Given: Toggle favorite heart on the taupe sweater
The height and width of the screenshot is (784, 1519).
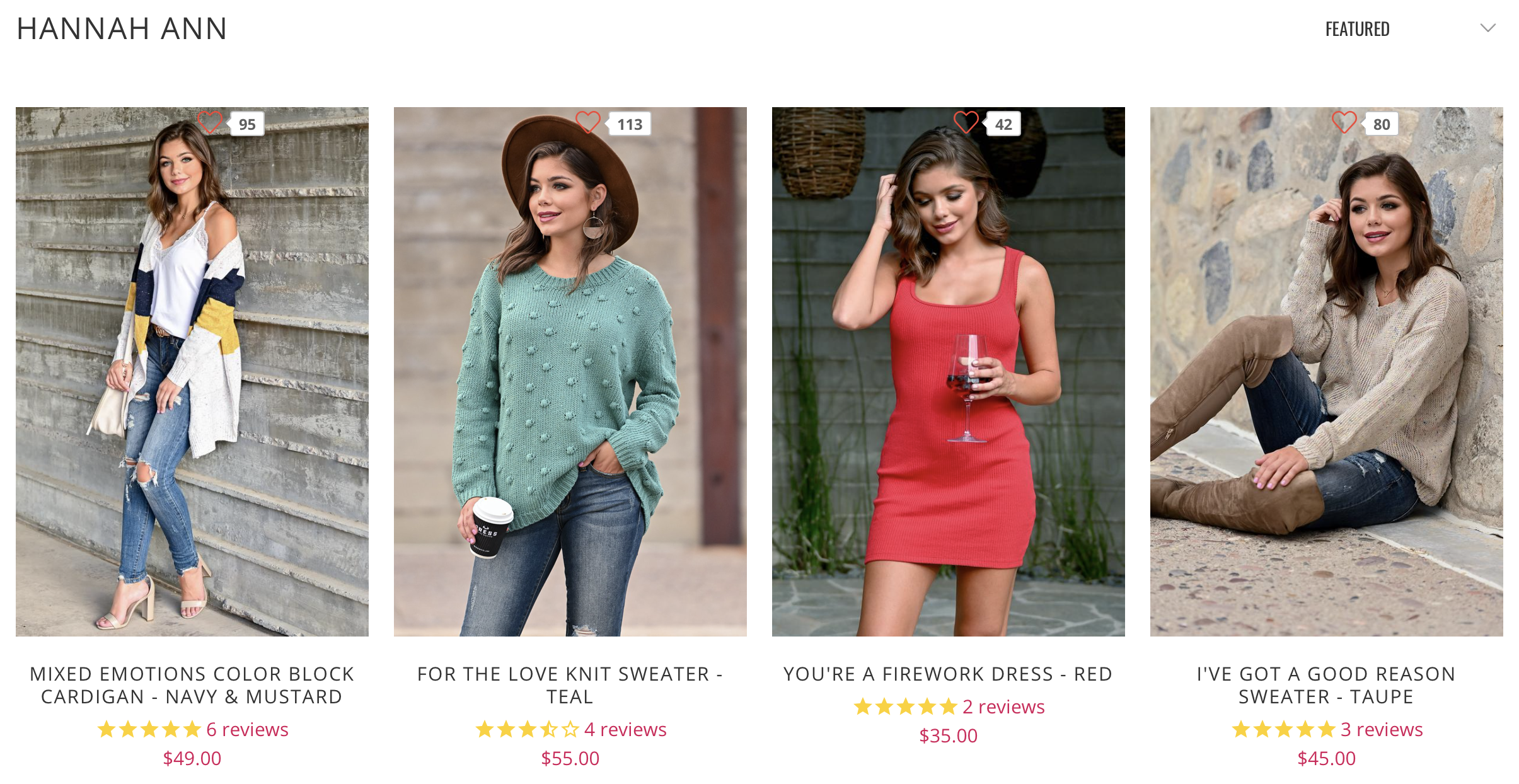Looking at the screenshot, I should point(1344,122).
